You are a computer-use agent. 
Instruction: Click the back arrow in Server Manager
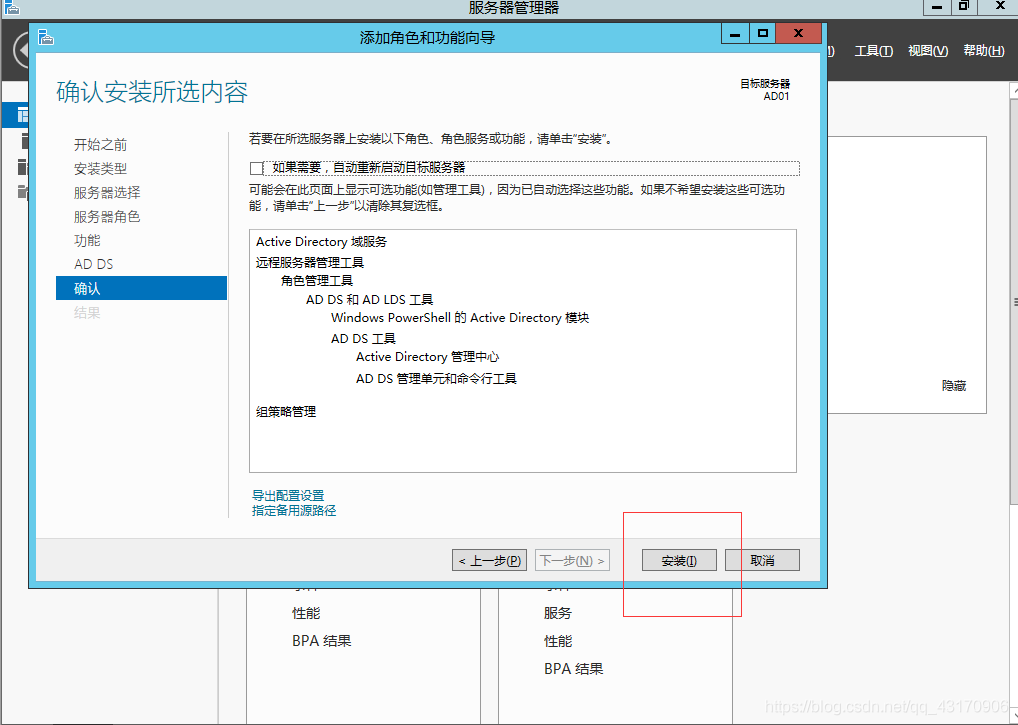(18, 51)
